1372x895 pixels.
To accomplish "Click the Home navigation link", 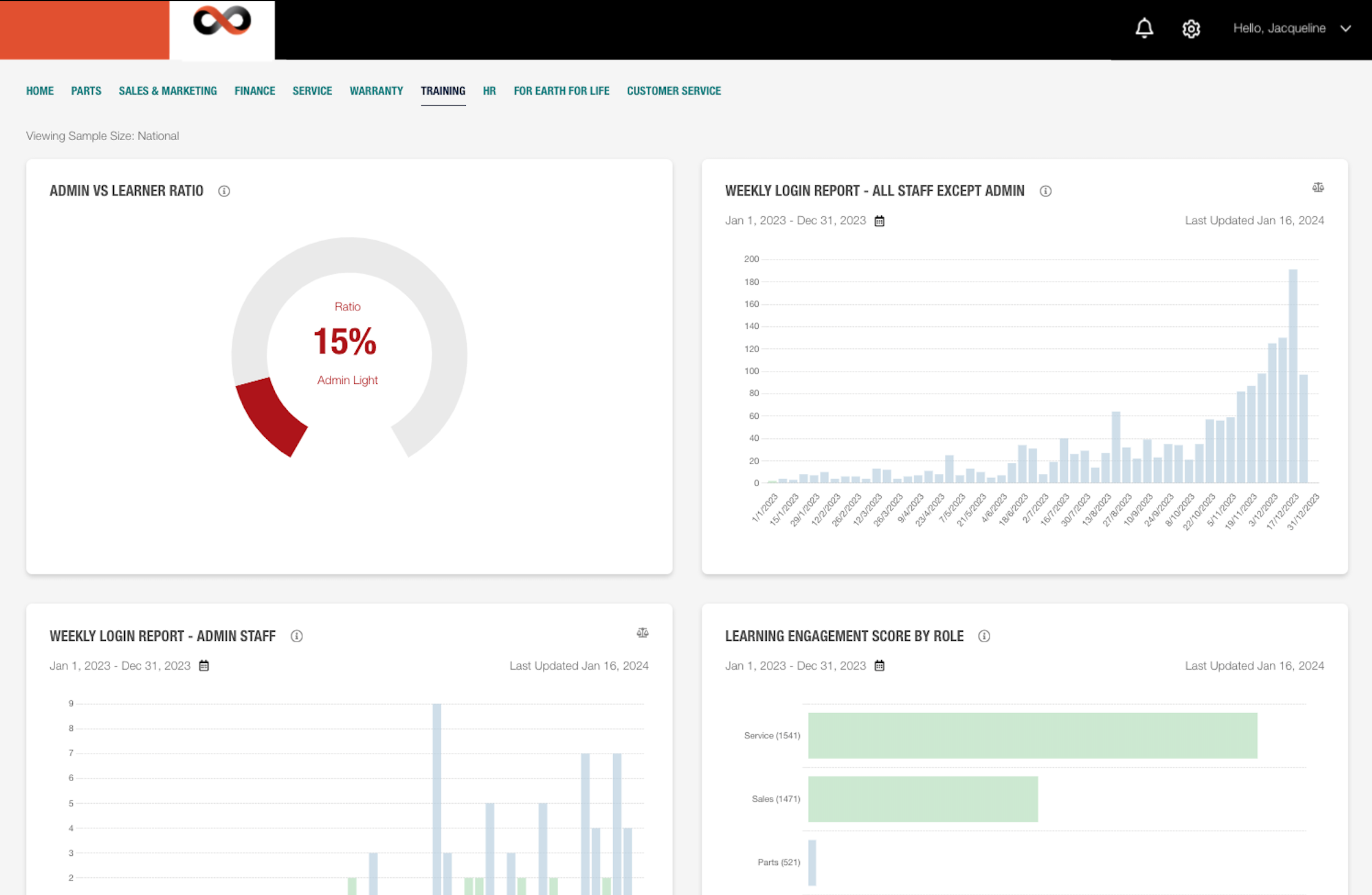I will pos(40,91).
